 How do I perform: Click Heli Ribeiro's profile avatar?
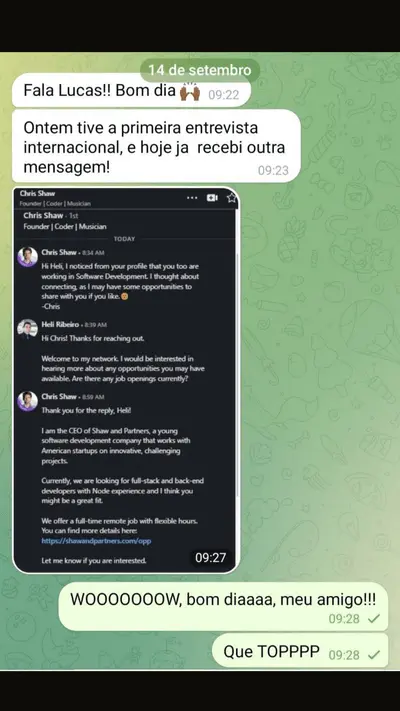(27, 329)
